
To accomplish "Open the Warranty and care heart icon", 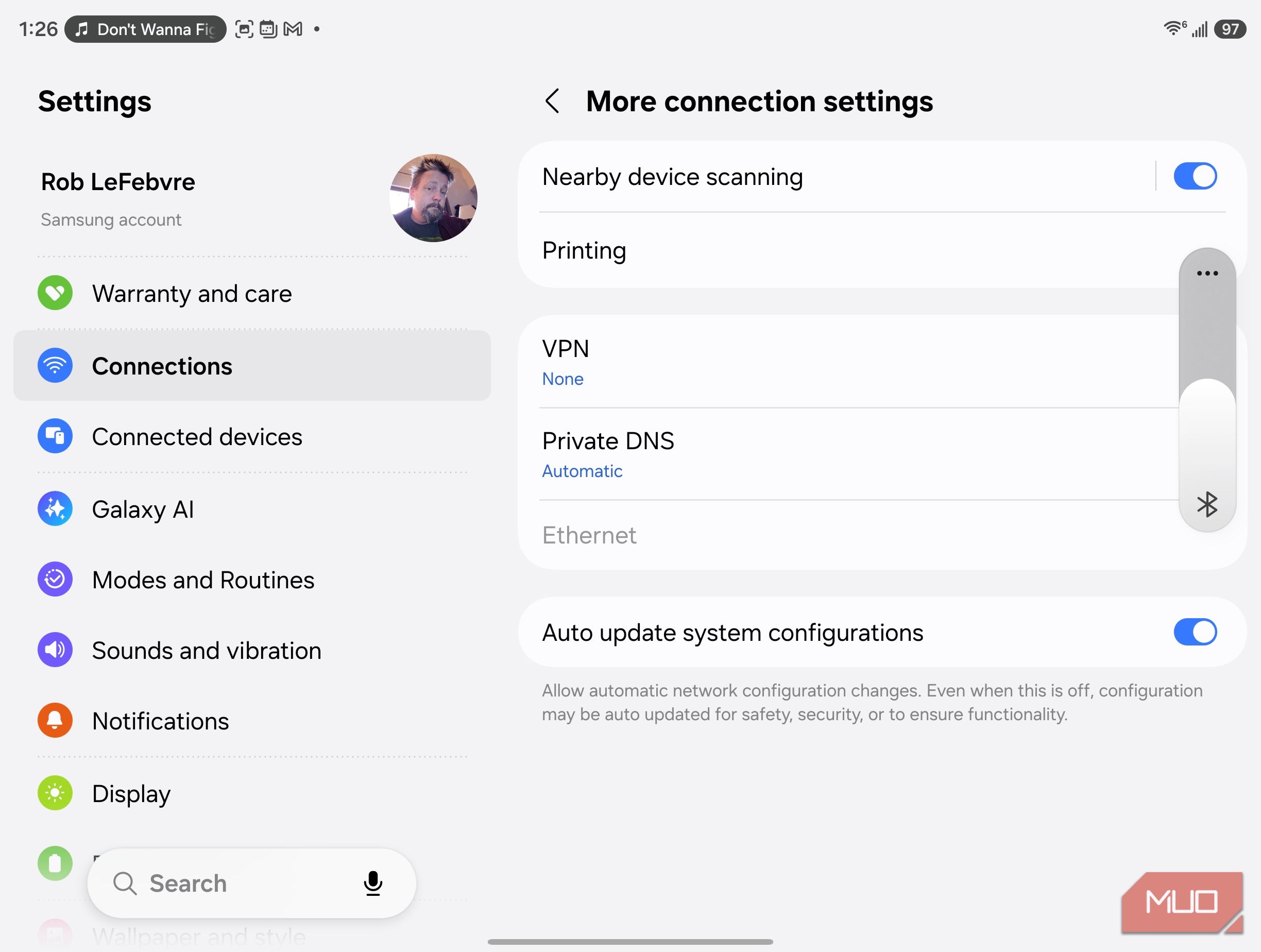I will click(x=55, y=293).
